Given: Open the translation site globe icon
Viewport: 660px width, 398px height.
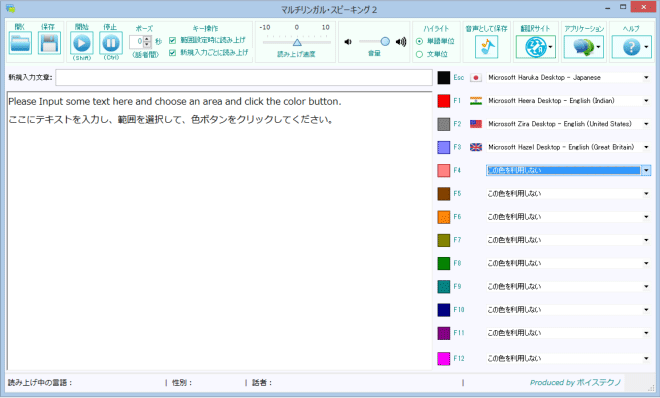Looking at the screenshot, I should tap(535, 47).
